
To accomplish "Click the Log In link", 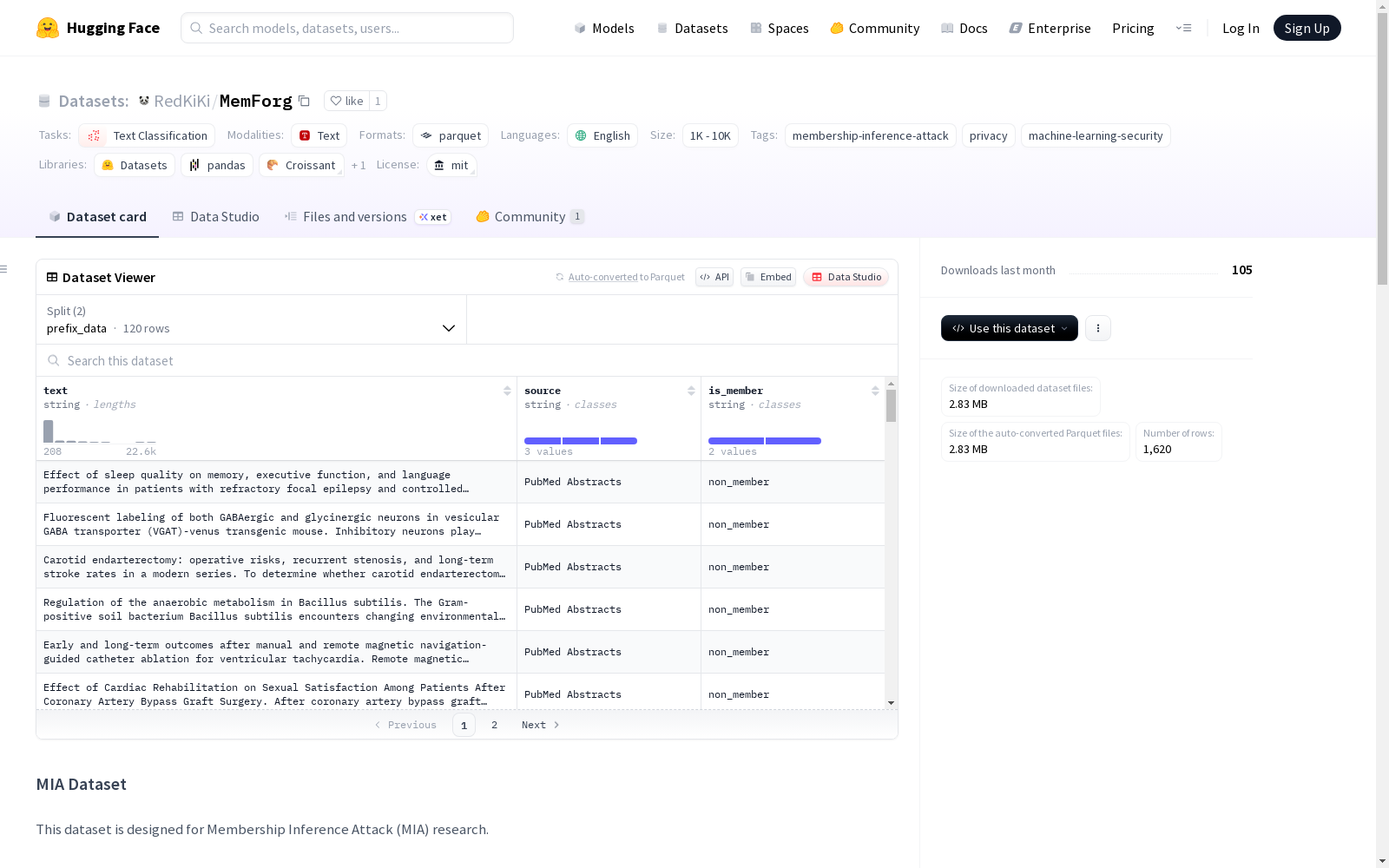I will pyautogui.click(x=1241, y=28).
